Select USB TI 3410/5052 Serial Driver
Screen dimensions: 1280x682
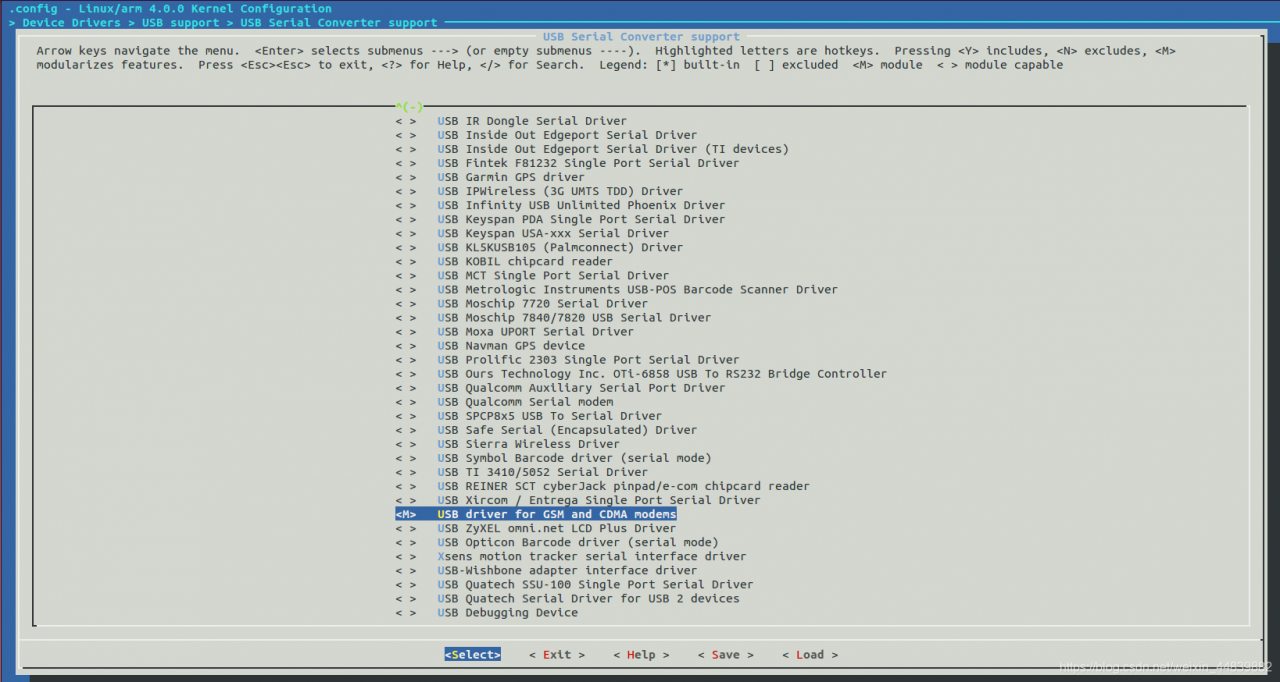[x=542, y=472]
